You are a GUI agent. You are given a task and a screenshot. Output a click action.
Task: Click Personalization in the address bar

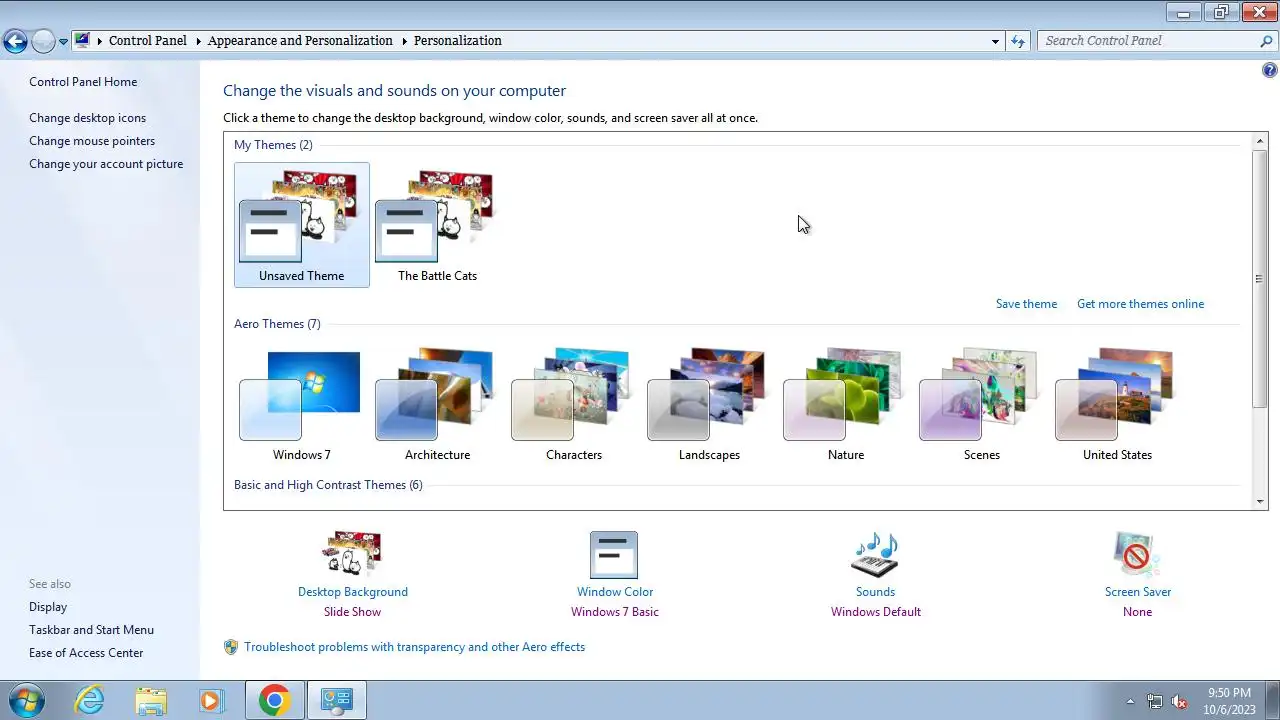[x=457, y=41]
